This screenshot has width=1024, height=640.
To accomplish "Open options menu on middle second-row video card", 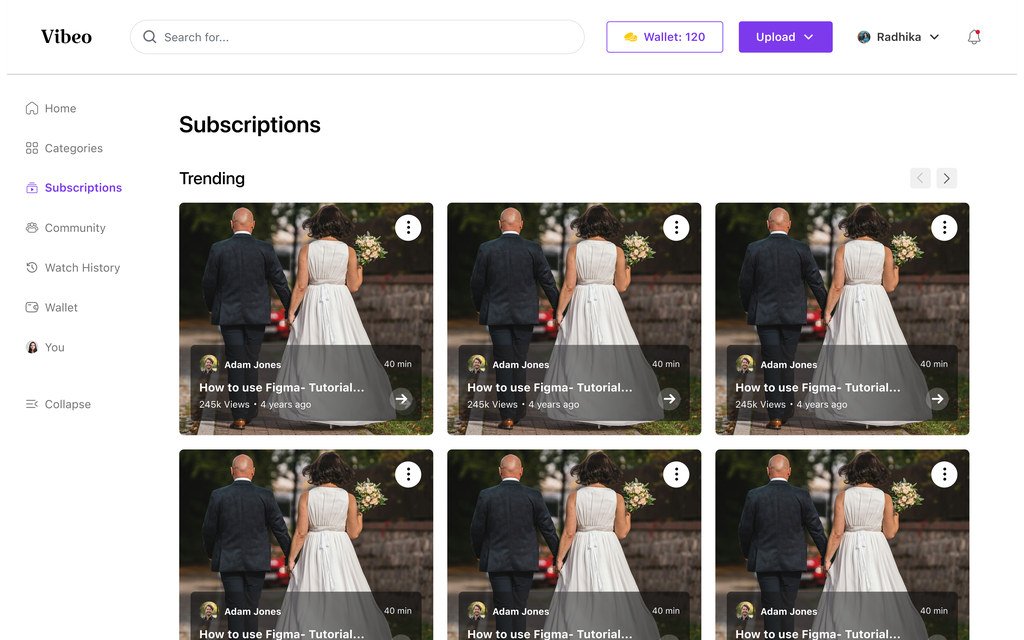I will 676,475.
